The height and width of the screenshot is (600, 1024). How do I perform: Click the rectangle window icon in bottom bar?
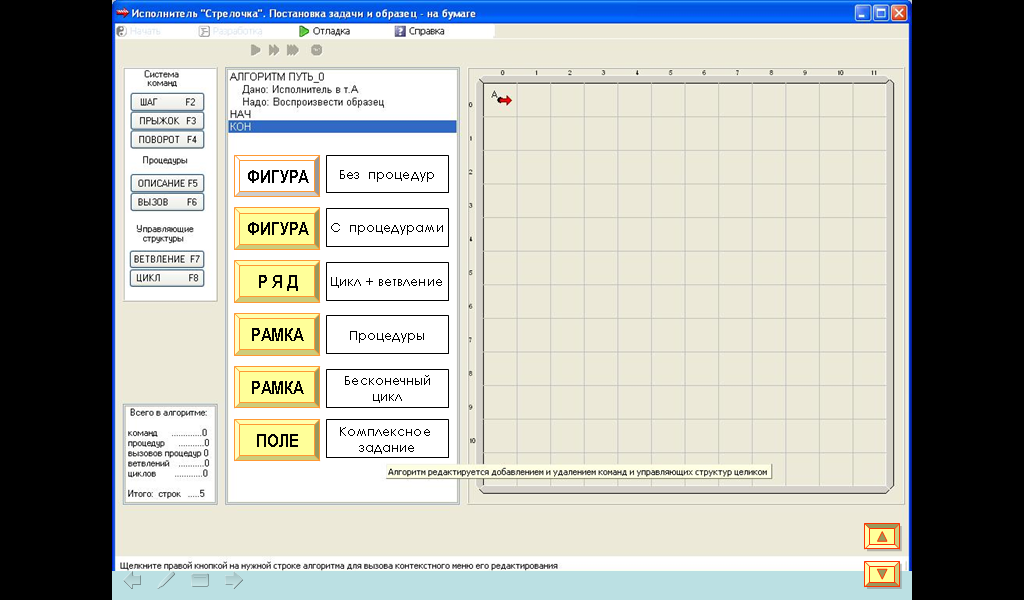200,580
